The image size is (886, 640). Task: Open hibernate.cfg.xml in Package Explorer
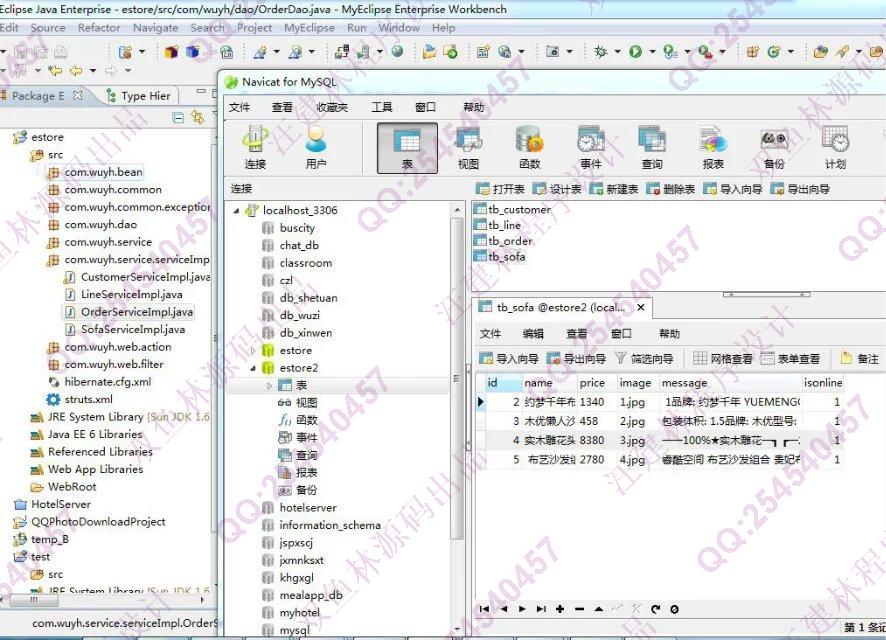tap(99, 382)
